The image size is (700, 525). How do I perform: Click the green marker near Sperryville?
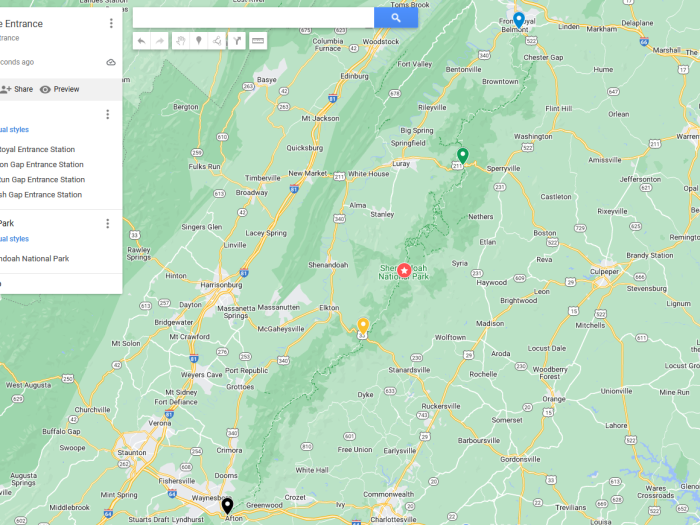click(x=462, y=156)
